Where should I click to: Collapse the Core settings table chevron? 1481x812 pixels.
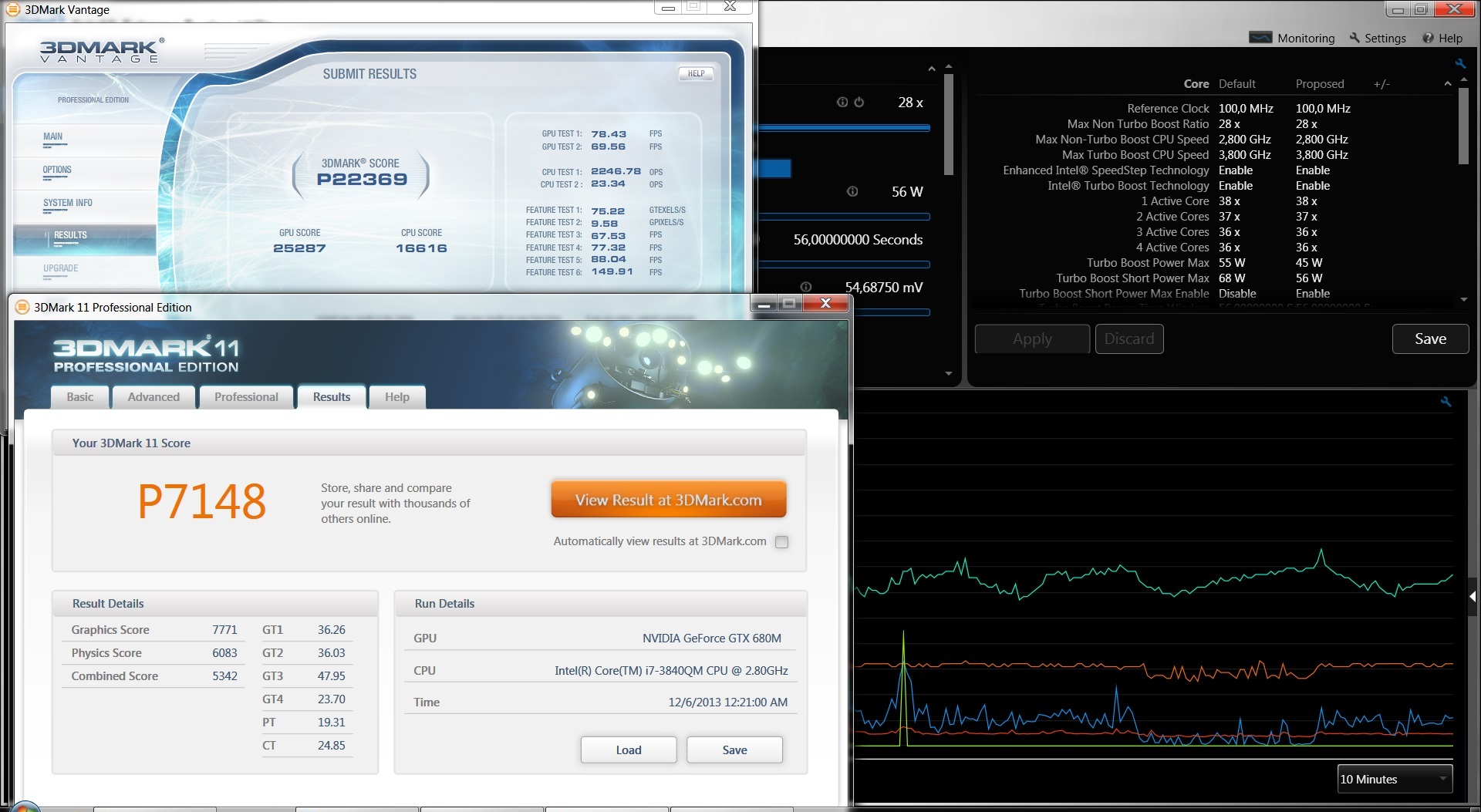[x=1448, y=83]
